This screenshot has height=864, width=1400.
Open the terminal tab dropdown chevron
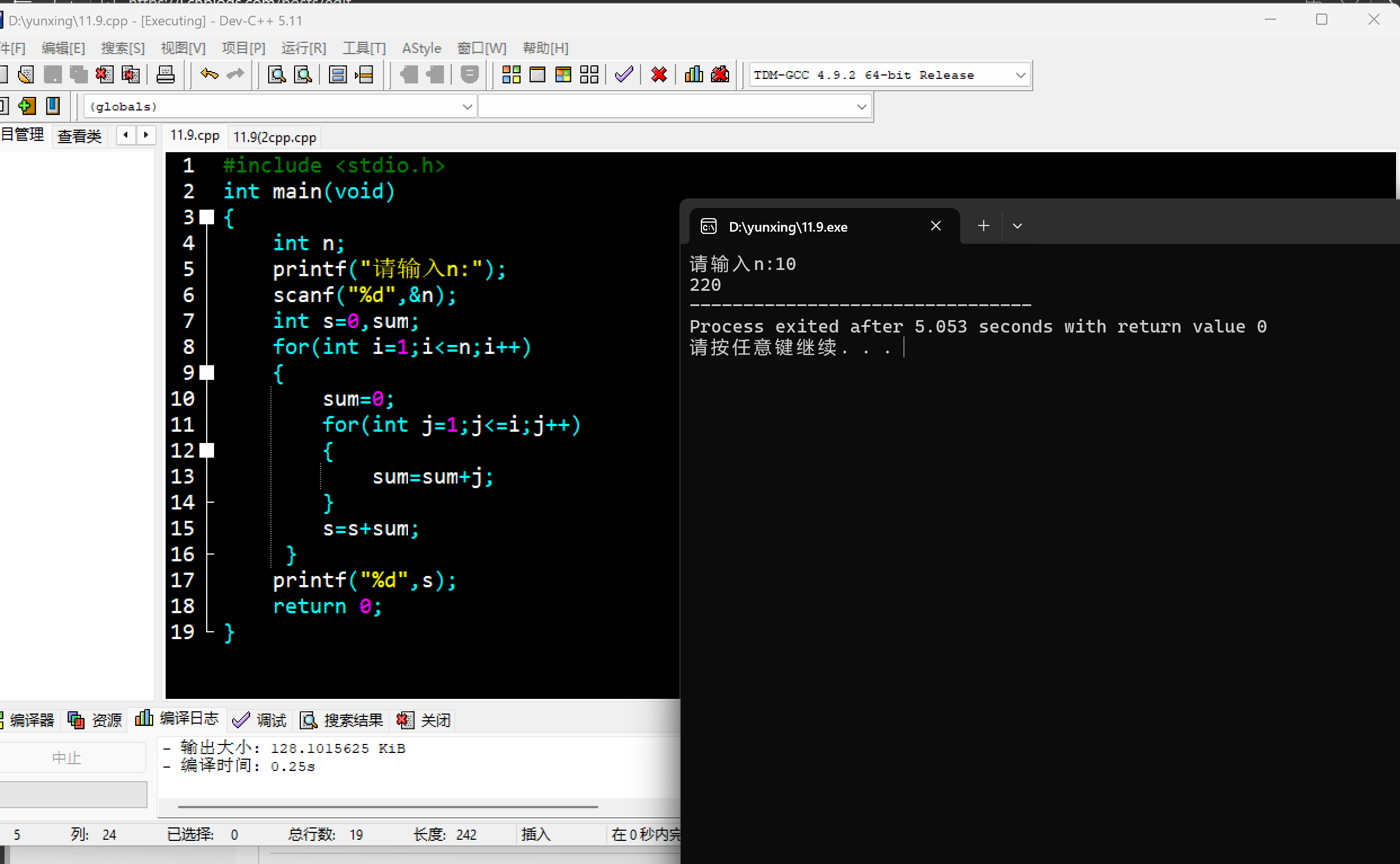pyautogui.click(x=1017, y=227)
